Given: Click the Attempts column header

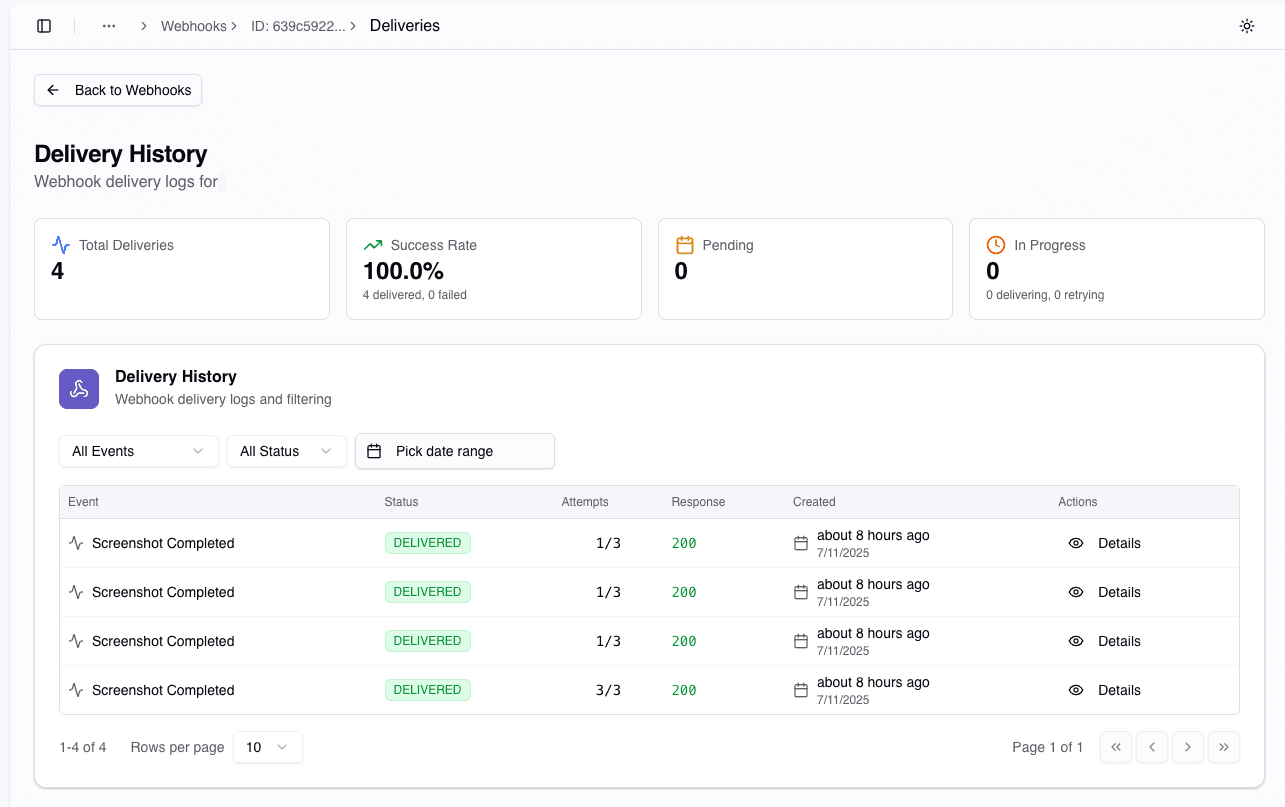Looking at the screenshot, I should pos(585,502).
